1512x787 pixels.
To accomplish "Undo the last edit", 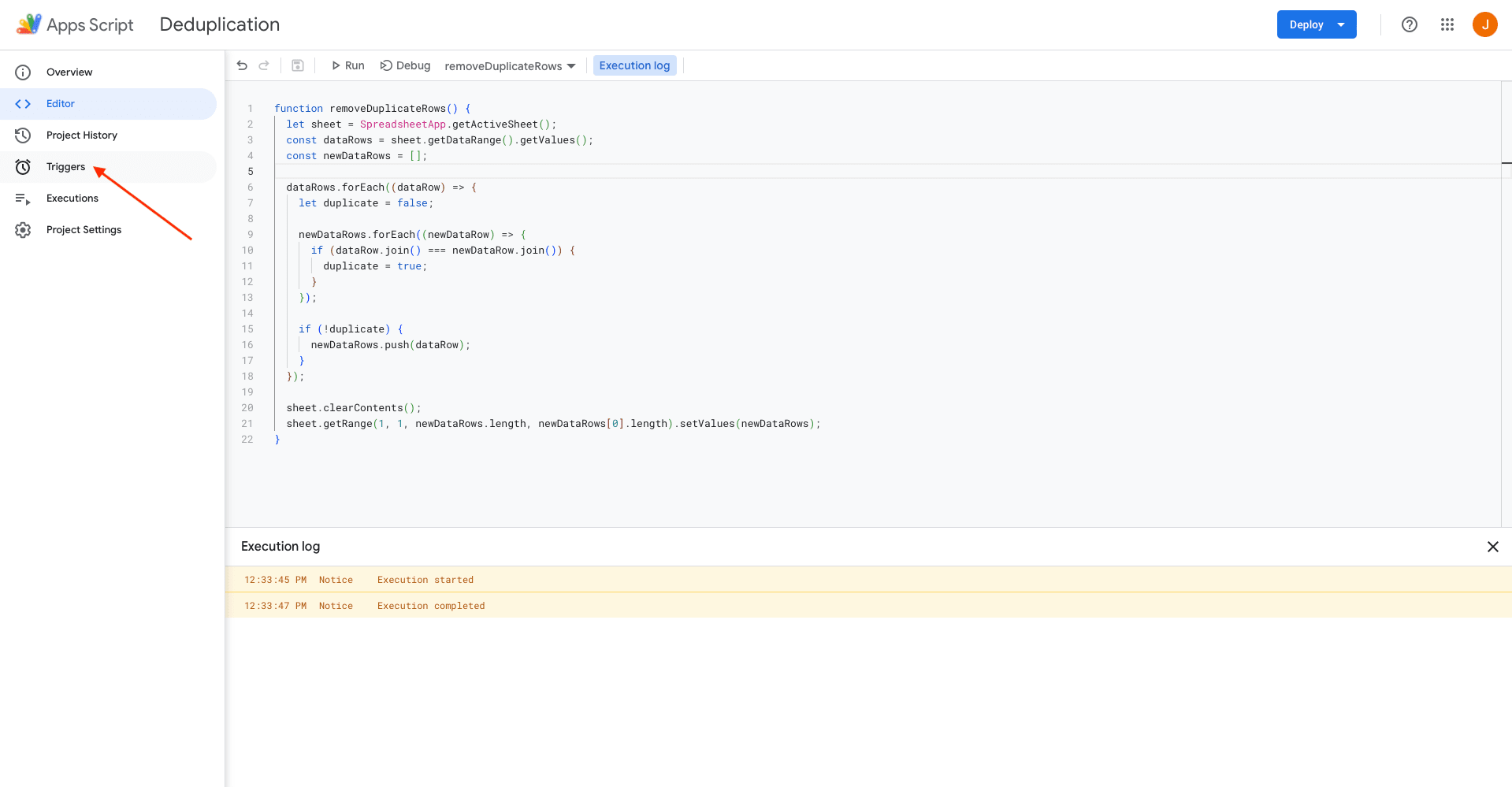I will tap(242, 65).
